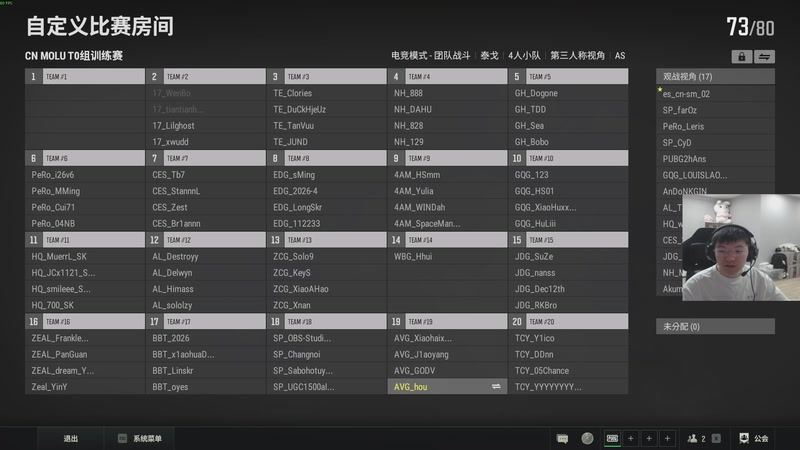The width and height of the screenshot is (800, 450).
Task: Select player 4AM_HSmm
Action: [447, 174]
